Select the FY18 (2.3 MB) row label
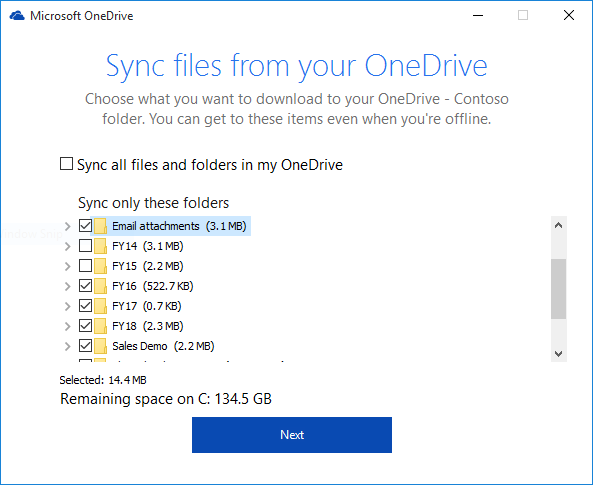 147,326
